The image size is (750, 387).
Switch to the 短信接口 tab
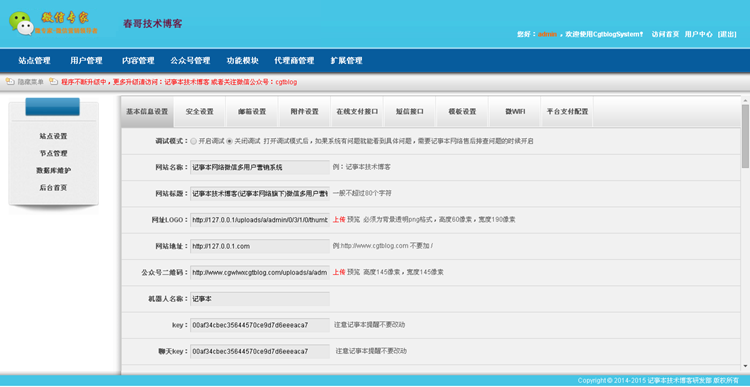pos(410,111)
